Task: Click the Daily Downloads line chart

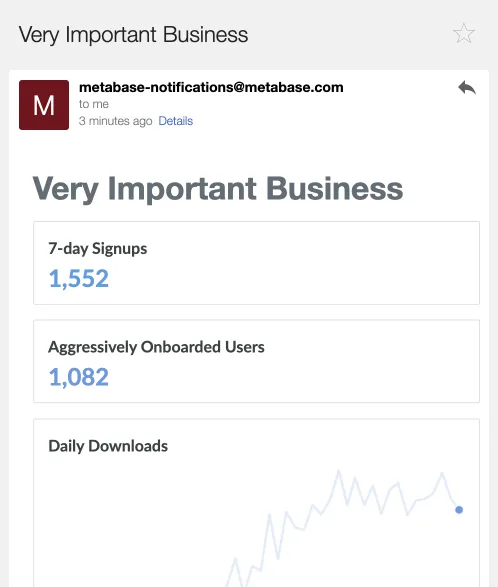Action: pyautogui.click(x=344, y=528)
